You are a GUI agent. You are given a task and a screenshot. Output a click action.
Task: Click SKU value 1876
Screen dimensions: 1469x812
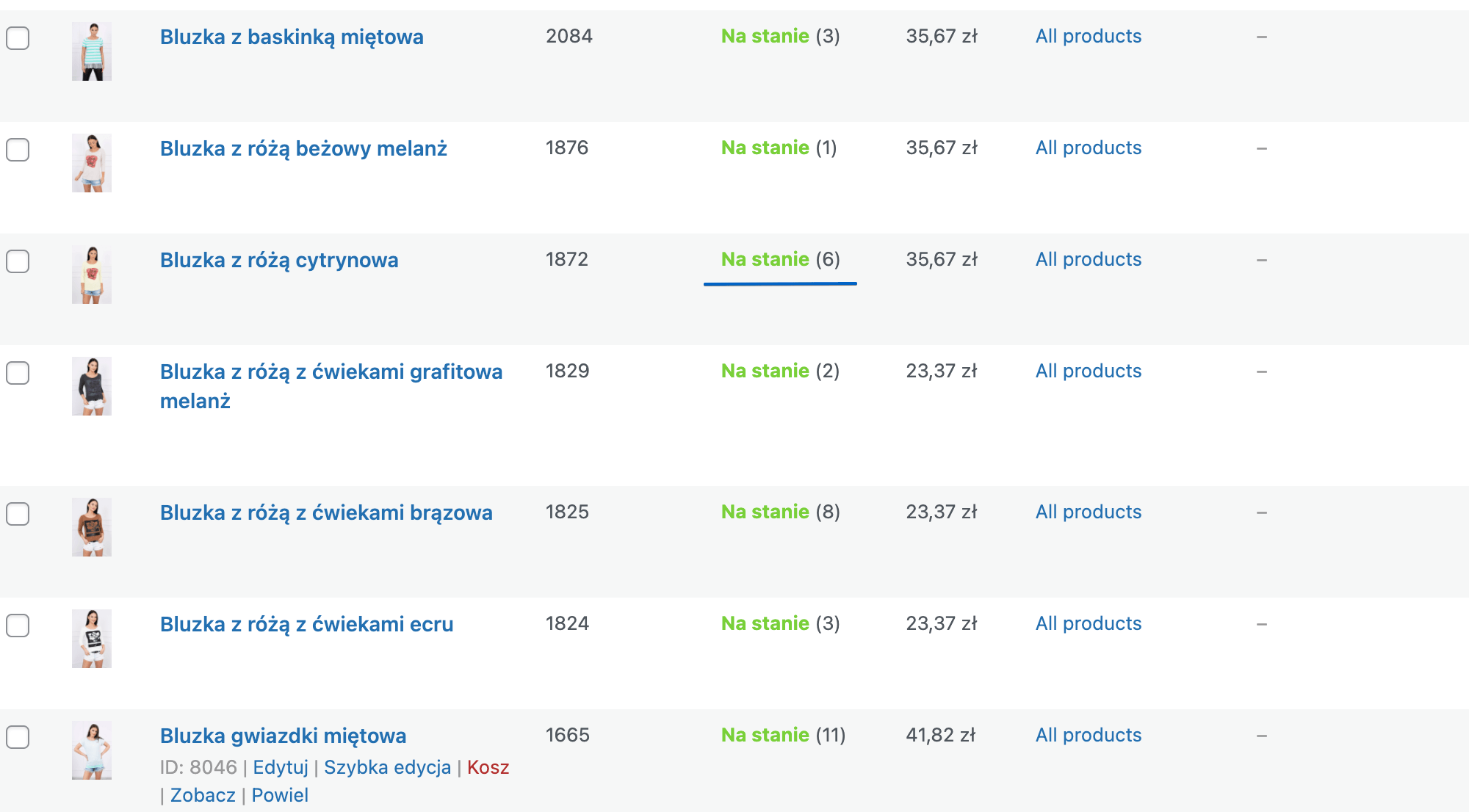(567, 148)
